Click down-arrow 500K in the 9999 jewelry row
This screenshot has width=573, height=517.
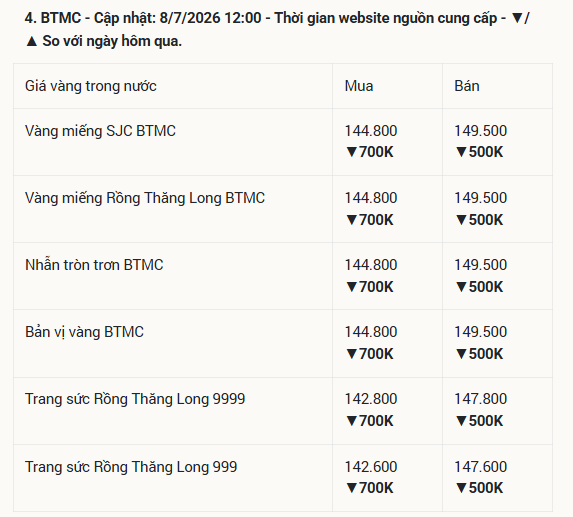tap(479, 421)
